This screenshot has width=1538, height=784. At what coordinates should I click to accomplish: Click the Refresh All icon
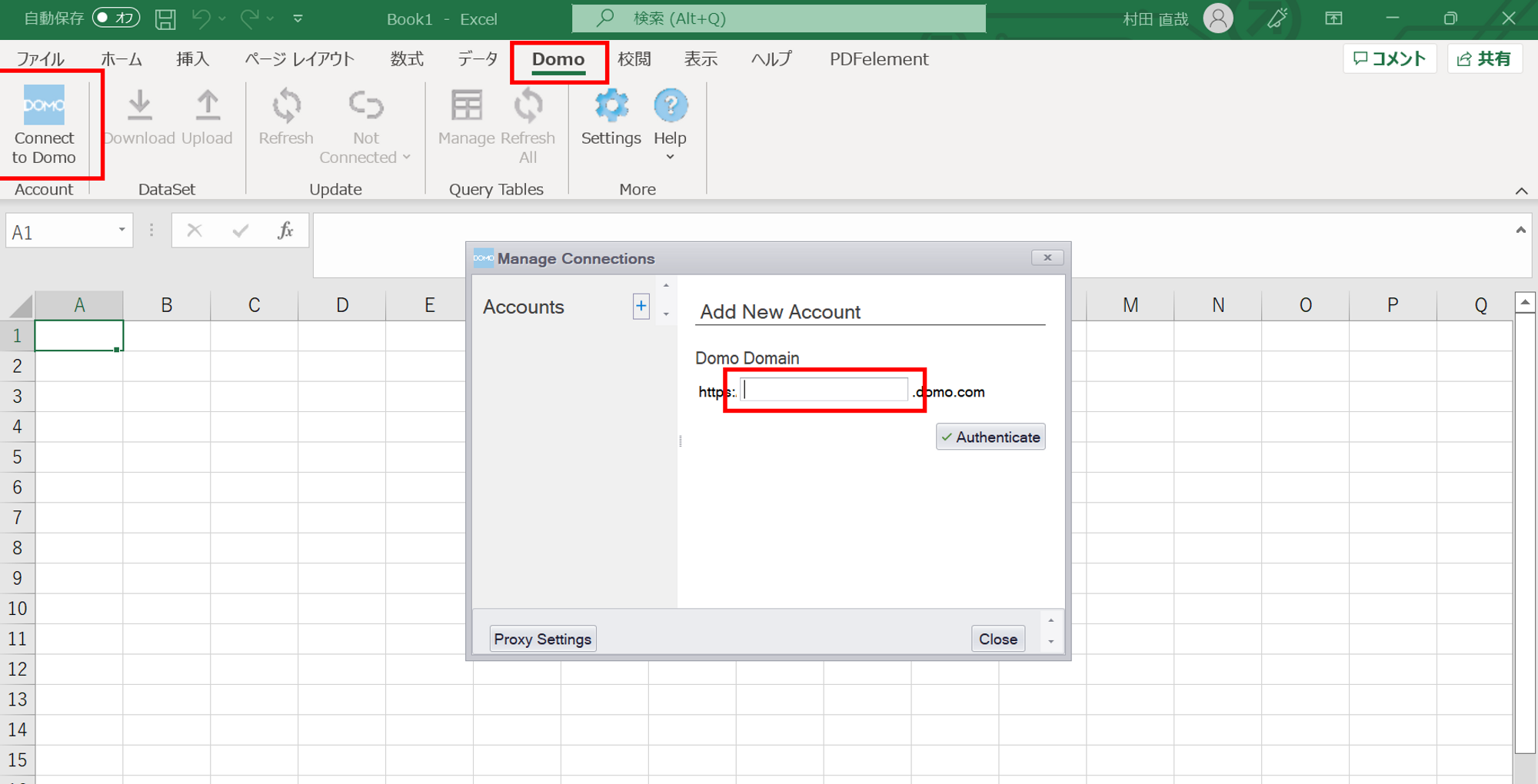coord(528,105)
